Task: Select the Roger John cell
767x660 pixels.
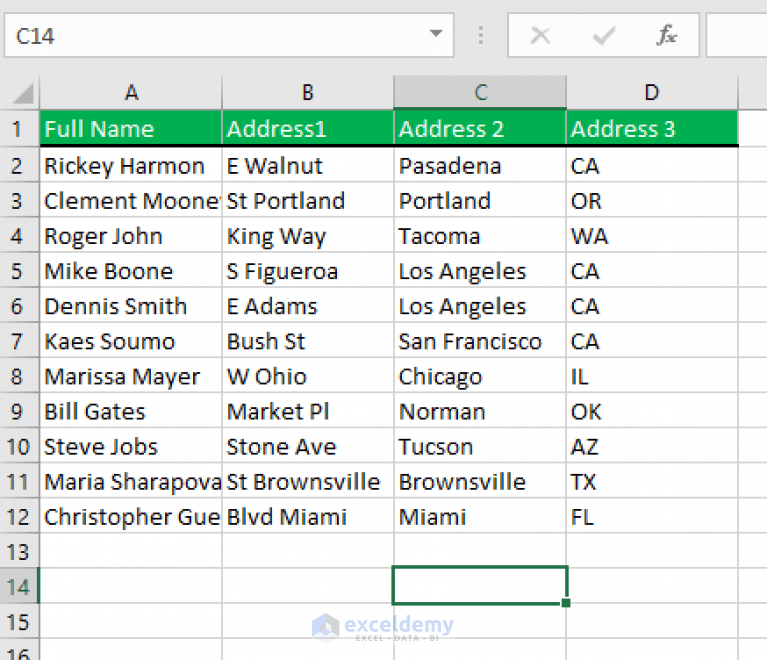Action: 131,236
